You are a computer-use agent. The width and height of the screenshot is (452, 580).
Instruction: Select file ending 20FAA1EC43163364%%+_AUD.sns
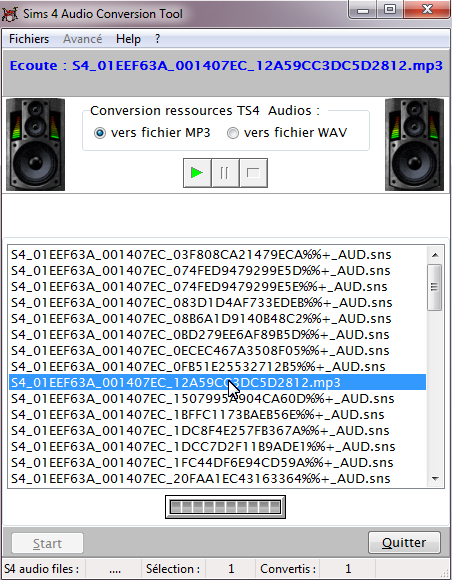click(x=217, y=479)
